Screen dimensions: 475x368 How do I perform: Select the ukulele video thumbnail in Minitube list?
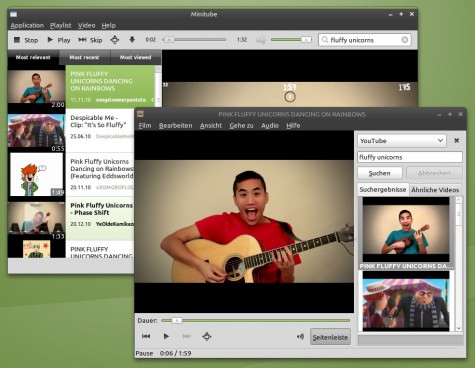(36, 88)
